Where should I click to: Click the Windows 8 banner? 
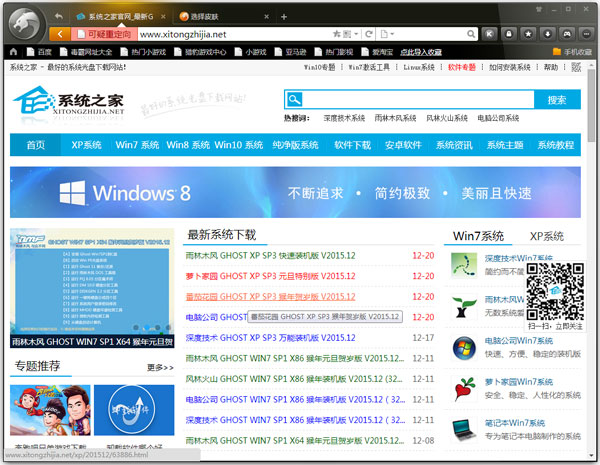[x=295, y=192]
